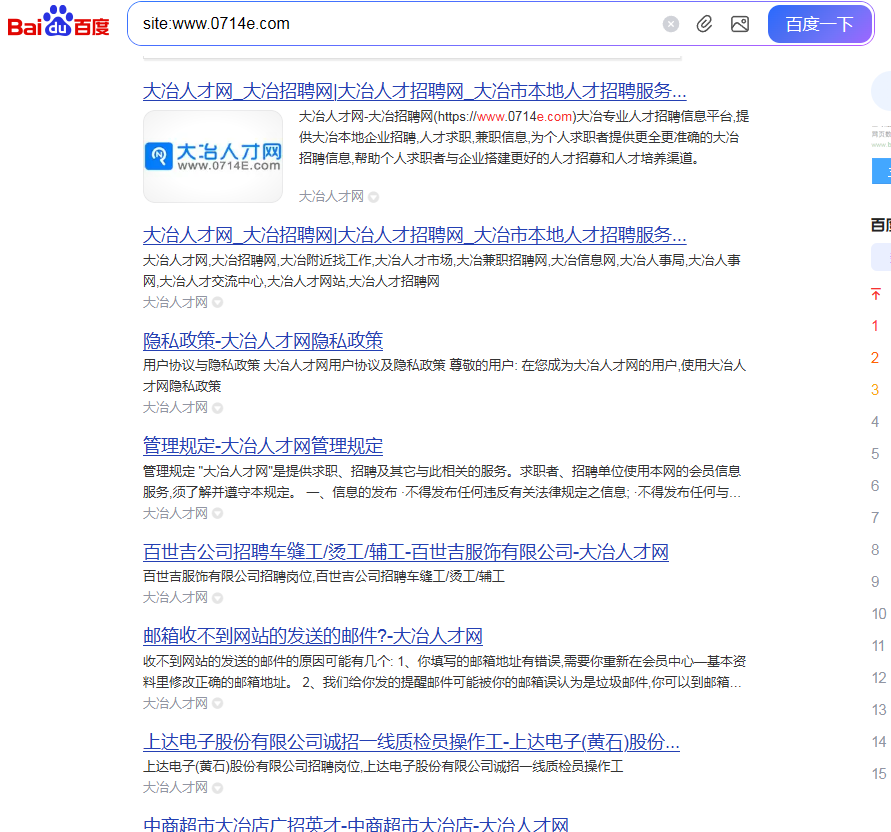This screenshot has width=891, height=832.
Task: Click source badge icon under 上达电子 result
Action: 218,788
